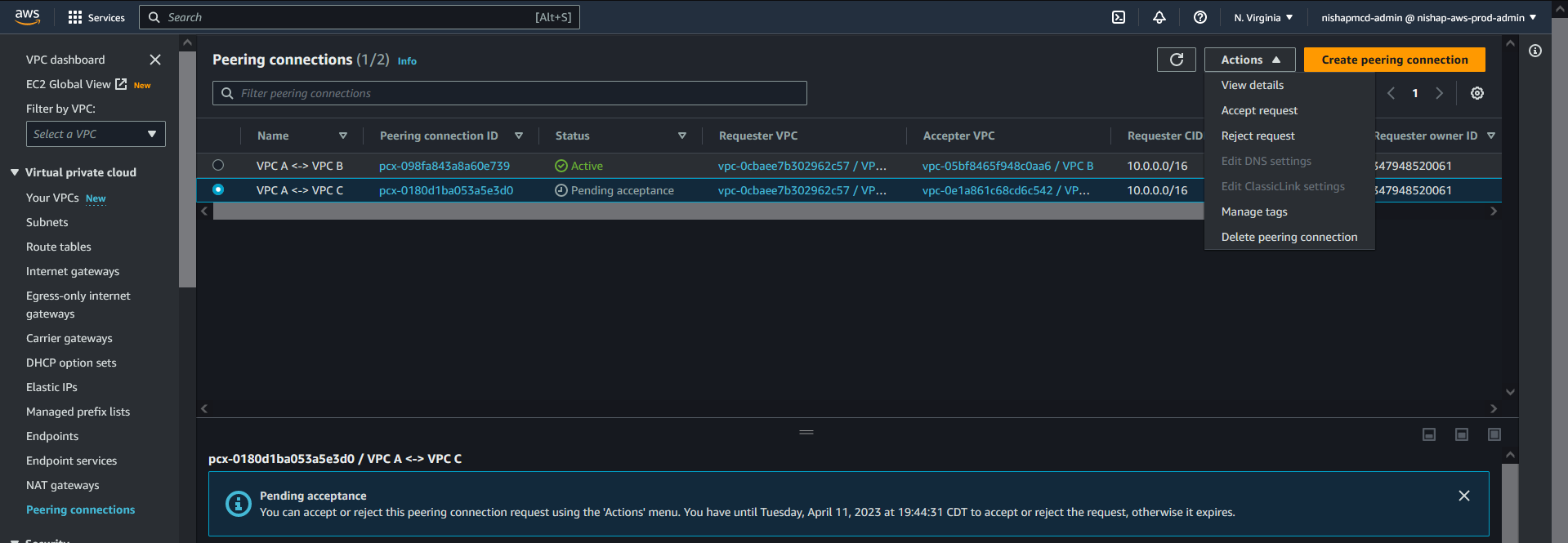Open table preferences gear icon
Viewport: 1568px width, 543px height.
click(1476, 93)
